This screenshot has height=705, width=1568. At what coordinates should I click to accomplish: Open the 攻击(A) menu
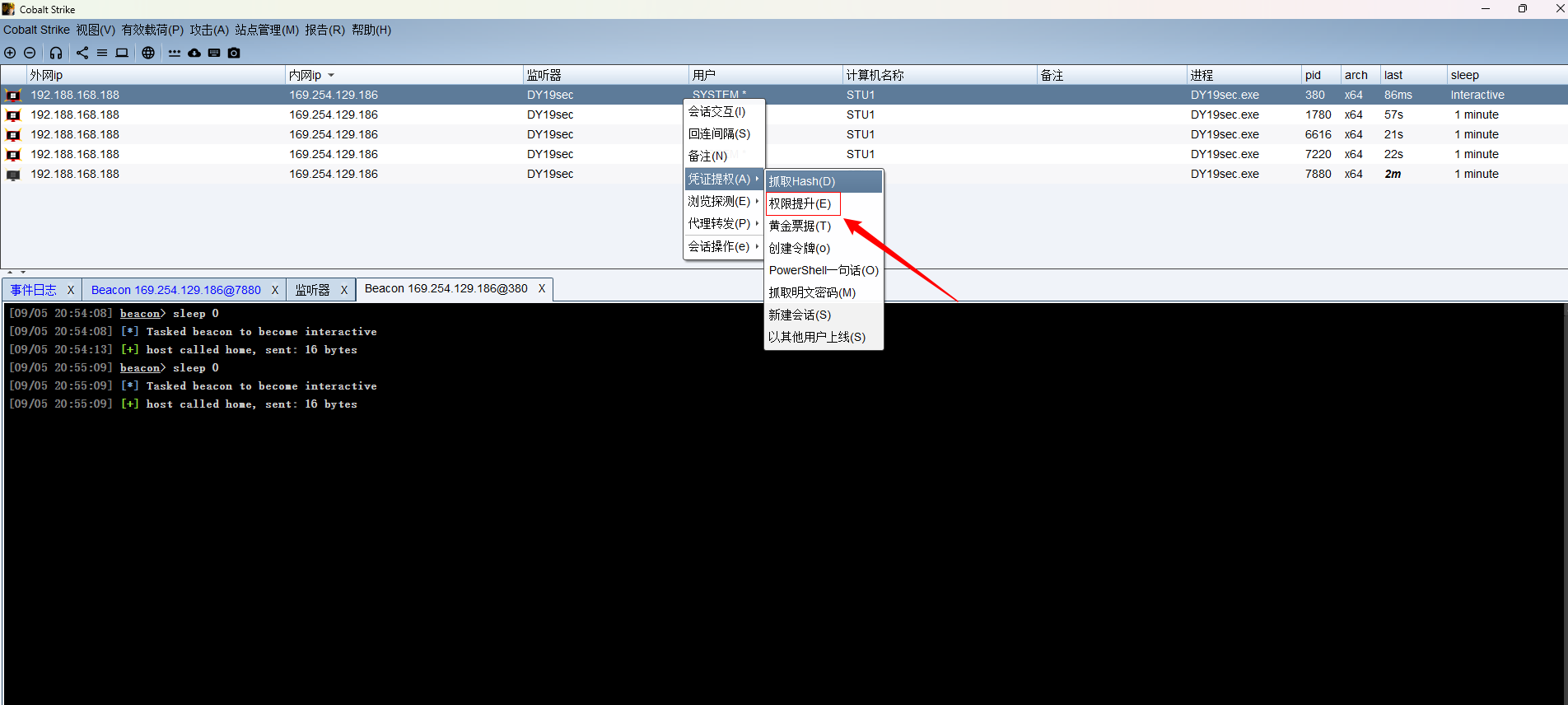(209, 30)
